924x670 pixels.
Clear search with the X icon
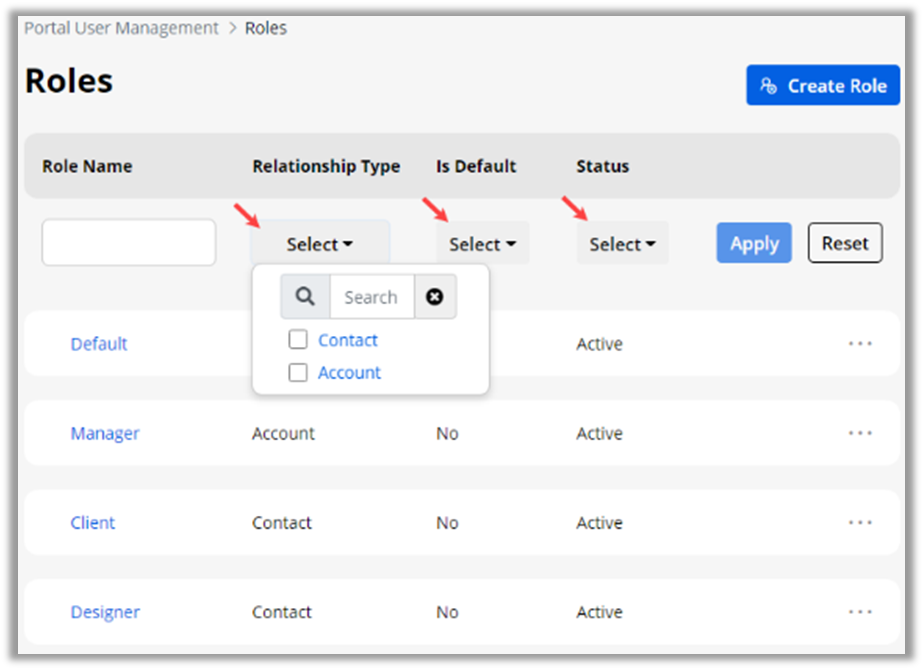click(435, 297)
